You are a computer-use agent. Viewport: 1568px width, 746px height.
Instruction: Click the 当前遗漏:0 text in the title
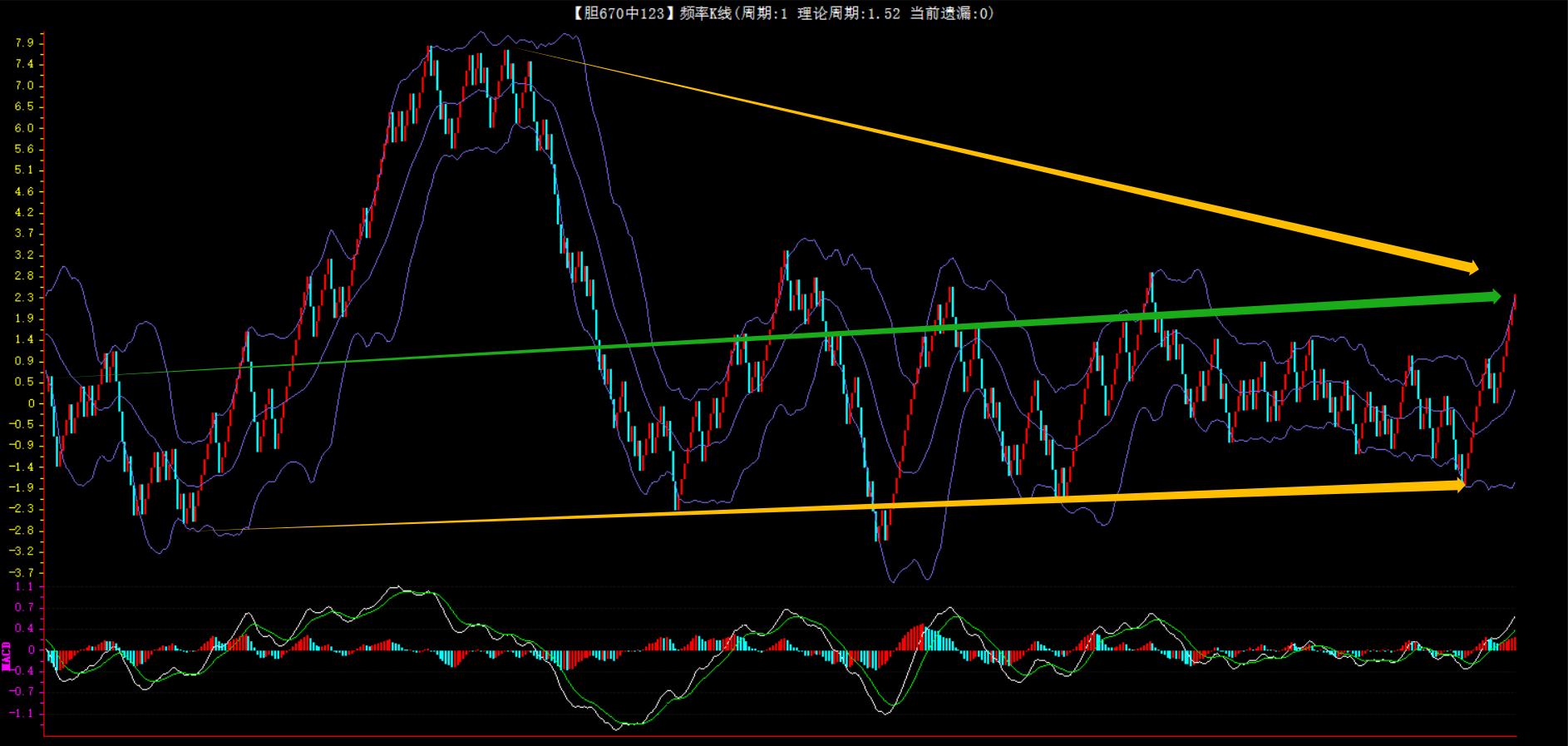pyautogui.click(x=948, y=13)
